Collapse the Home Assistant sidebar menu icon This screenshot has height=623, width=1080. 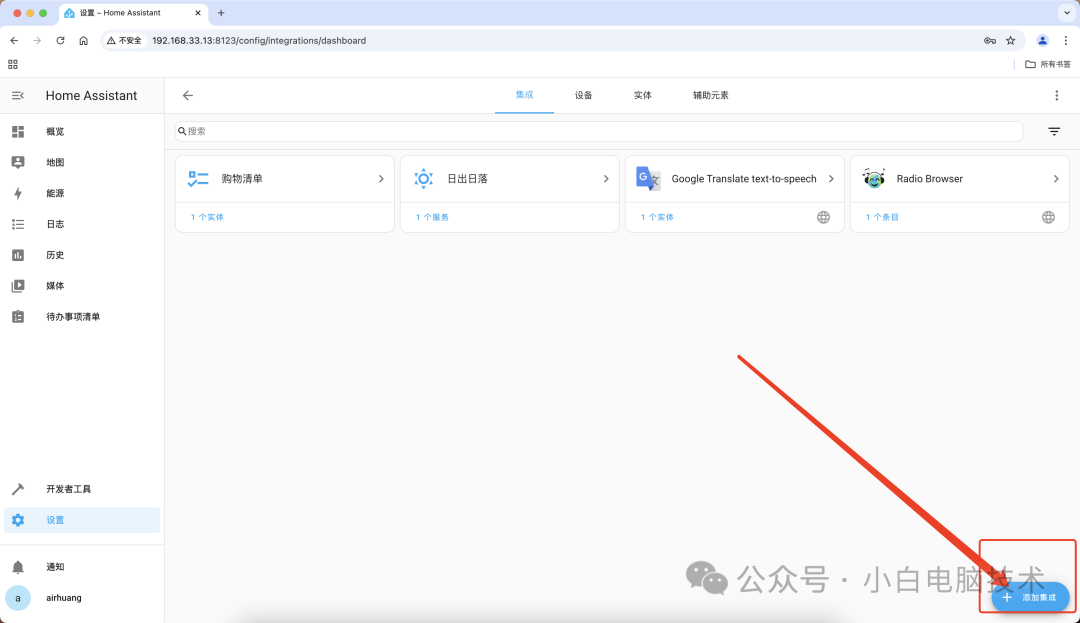click(x=18, y=96)
